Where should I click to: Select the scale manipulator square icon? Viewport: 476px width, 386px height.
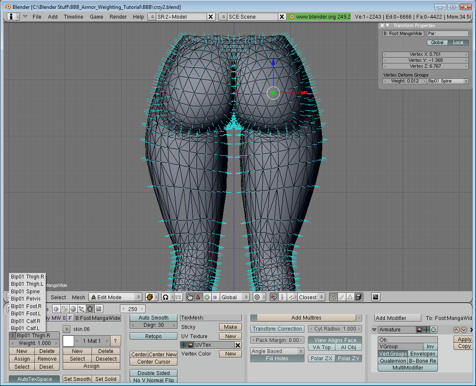(x=215, y=297)
